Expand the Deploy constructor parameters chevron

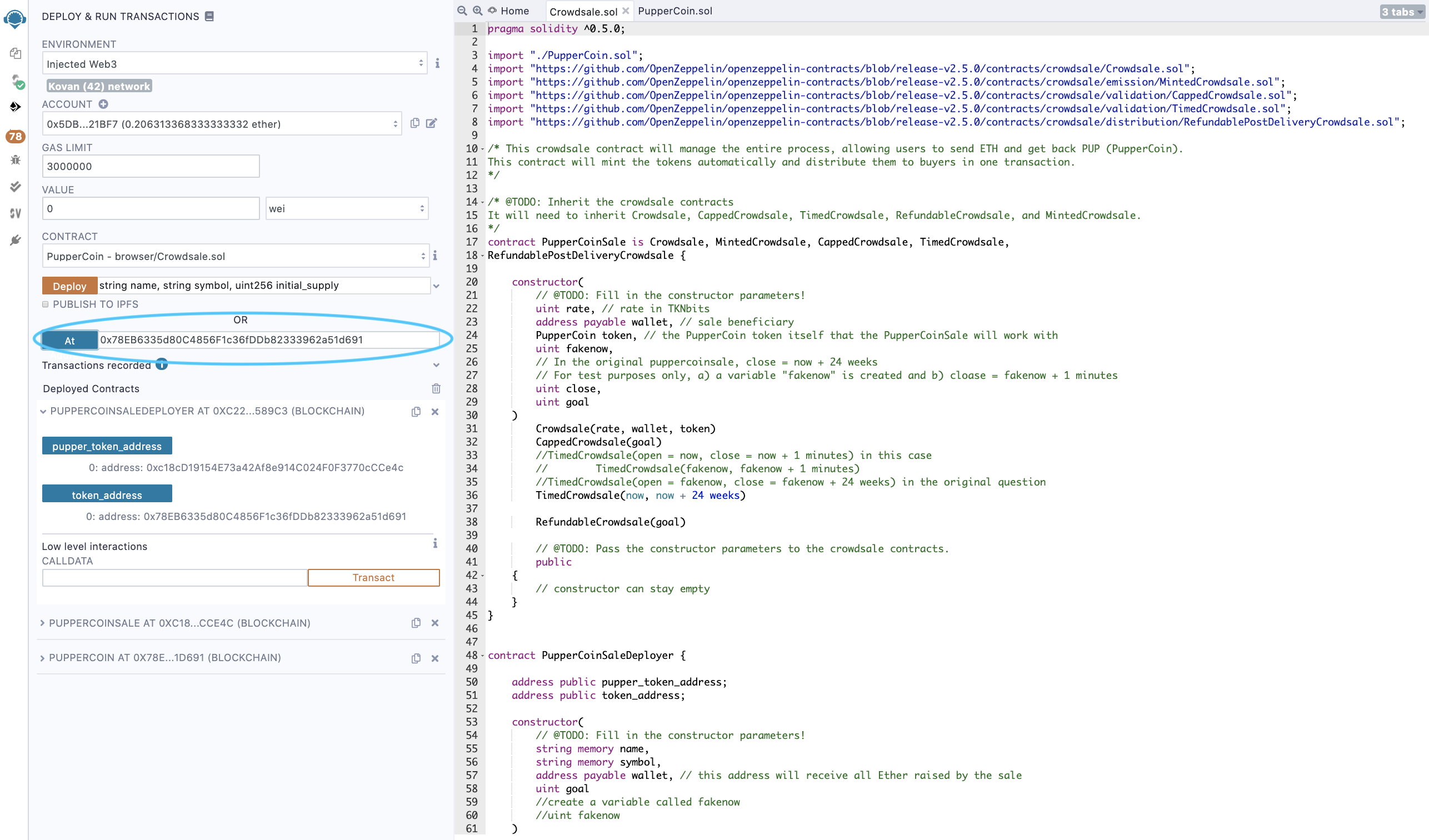436,286
